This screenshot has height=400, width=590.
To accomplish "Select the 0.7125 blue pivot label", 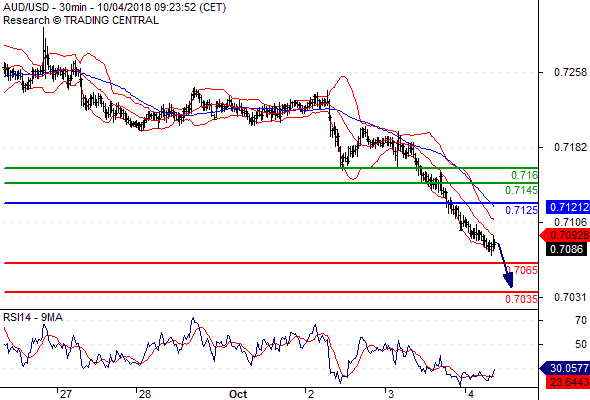I will [521, 210].
